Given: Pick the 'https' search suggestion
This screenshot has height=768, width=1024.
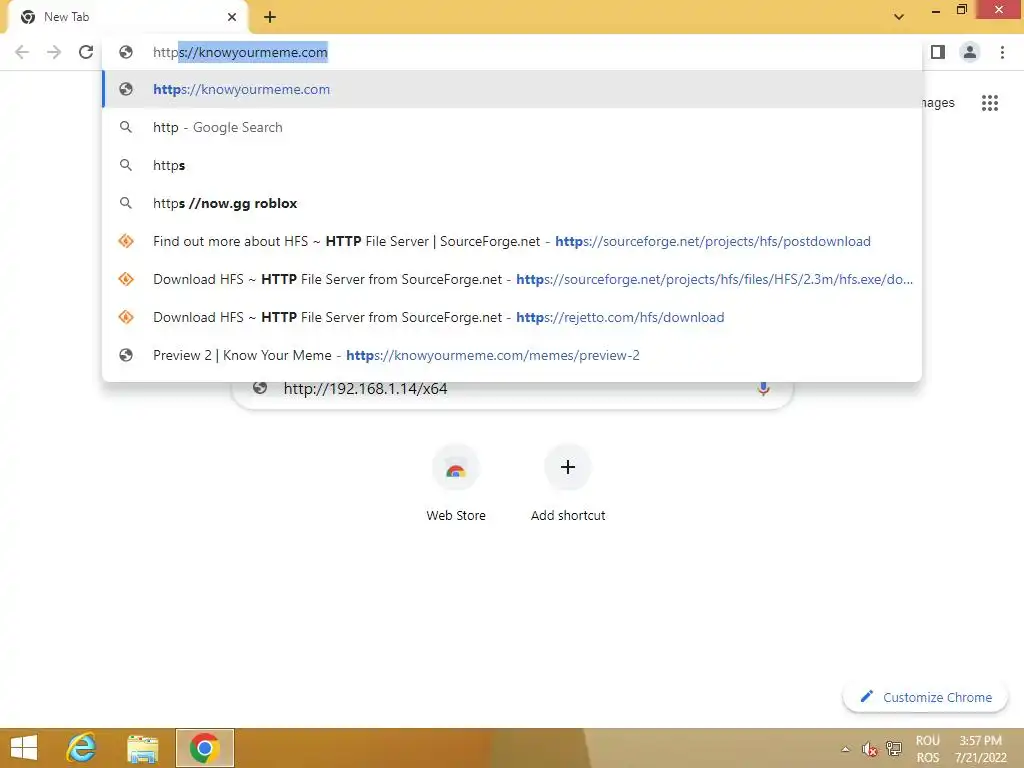Looking at the screenshot, I should click(x=512, y=165).
